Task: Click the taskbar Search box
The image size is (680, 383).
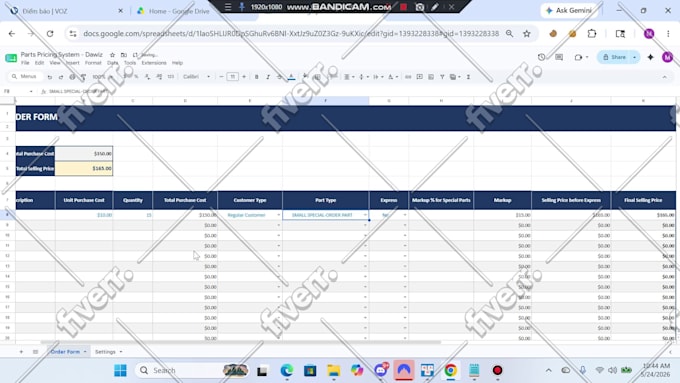Action: coord(192,370)
